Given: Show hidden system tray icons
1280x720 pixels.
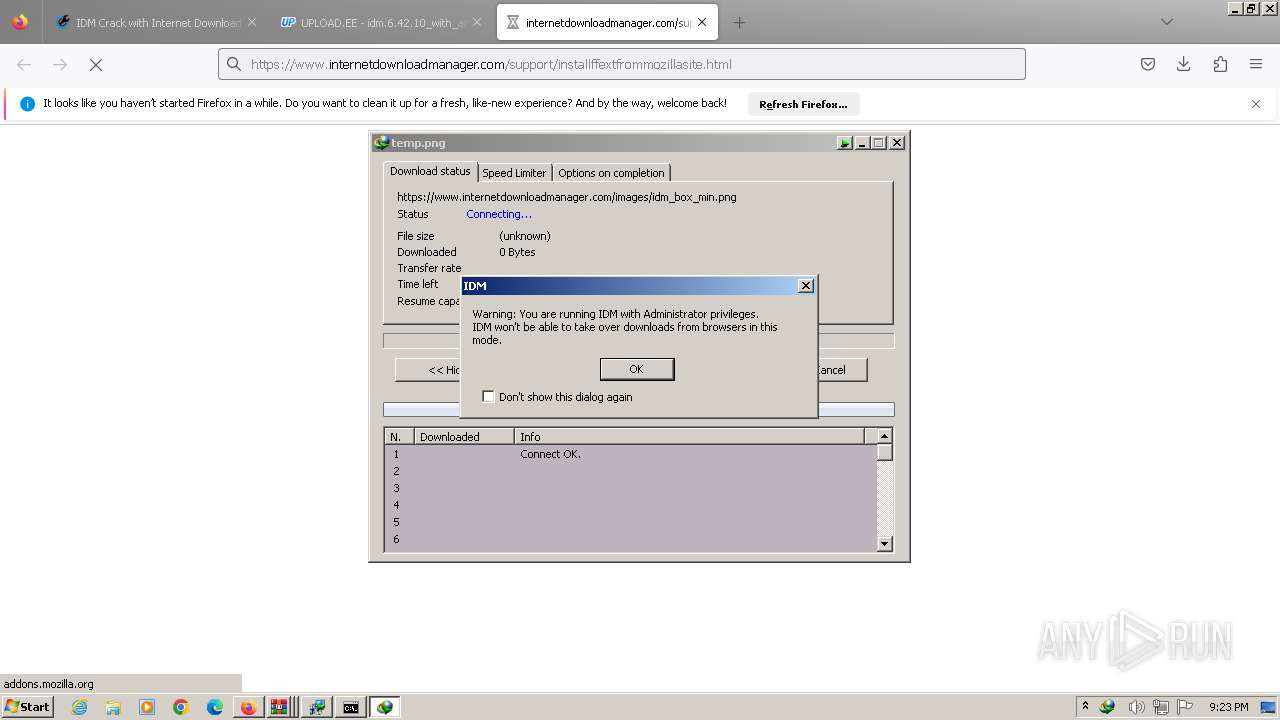Looking at the screenshot, I should (x=1085, y=707).
